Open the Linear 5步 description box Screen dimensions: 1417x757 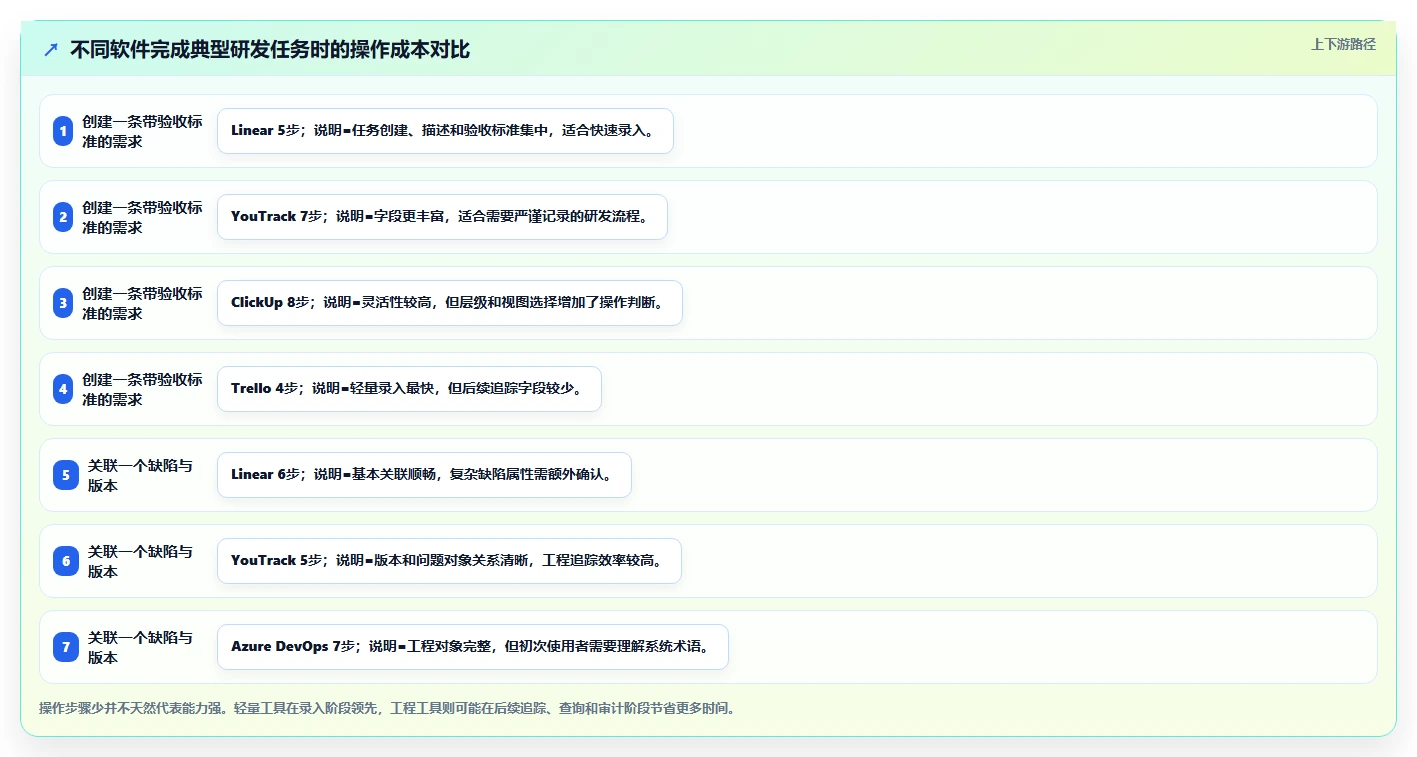point(445,131)
